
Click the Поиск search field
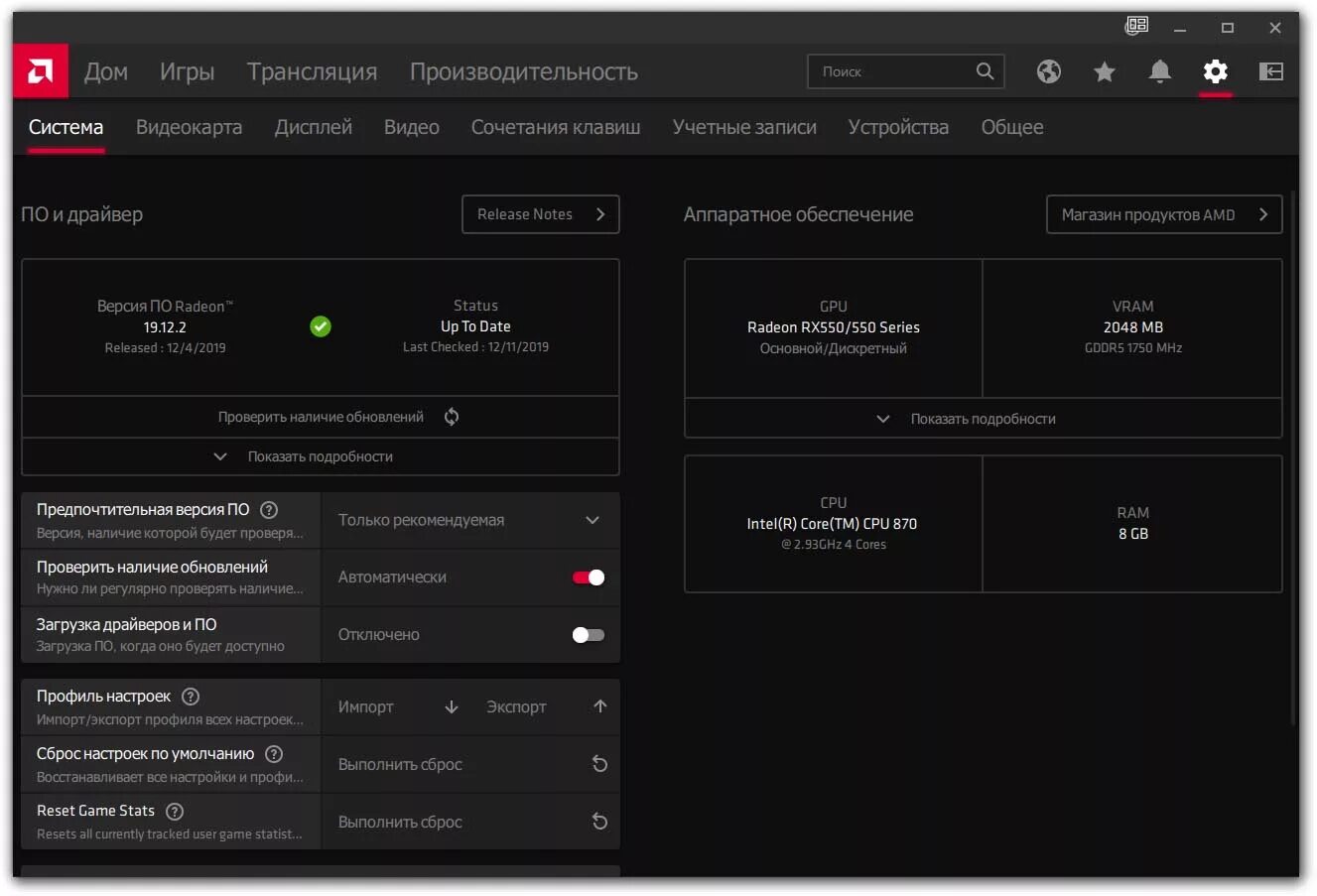point(906,71)
